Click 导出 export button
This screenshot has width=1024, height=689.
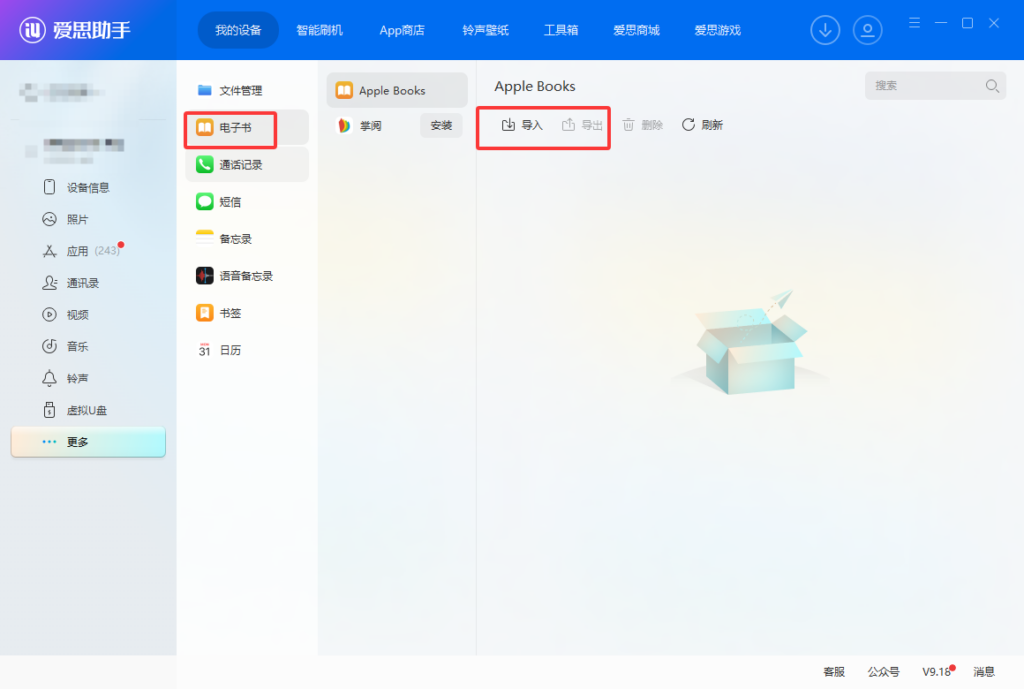[582, 125]
